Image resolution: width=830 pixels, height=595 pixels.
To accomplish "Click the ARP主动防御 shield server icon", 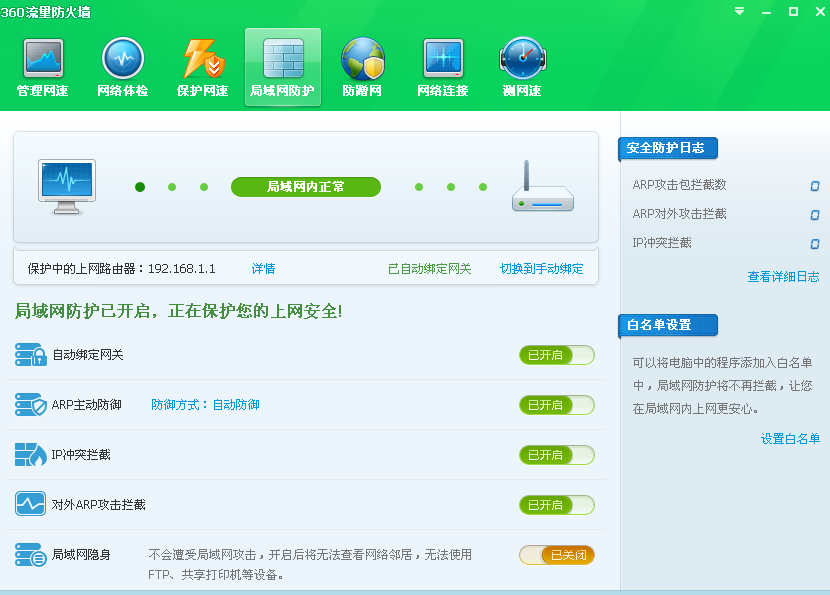I will [31, 404].
